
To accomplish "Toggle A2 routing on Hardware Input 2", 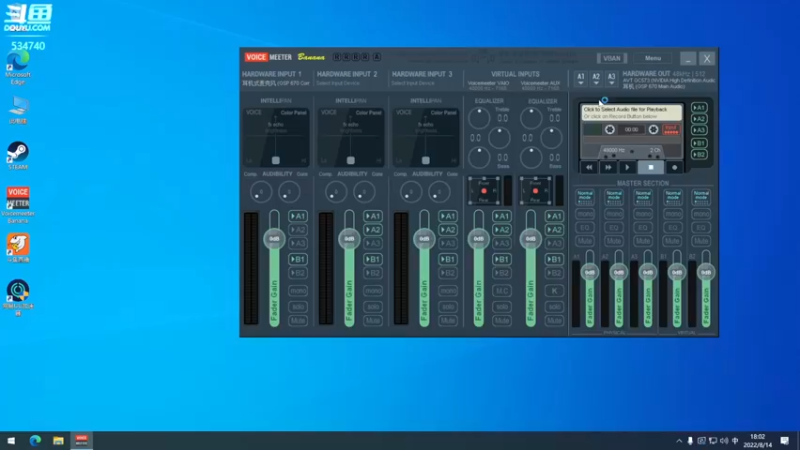I will [373, 230].
